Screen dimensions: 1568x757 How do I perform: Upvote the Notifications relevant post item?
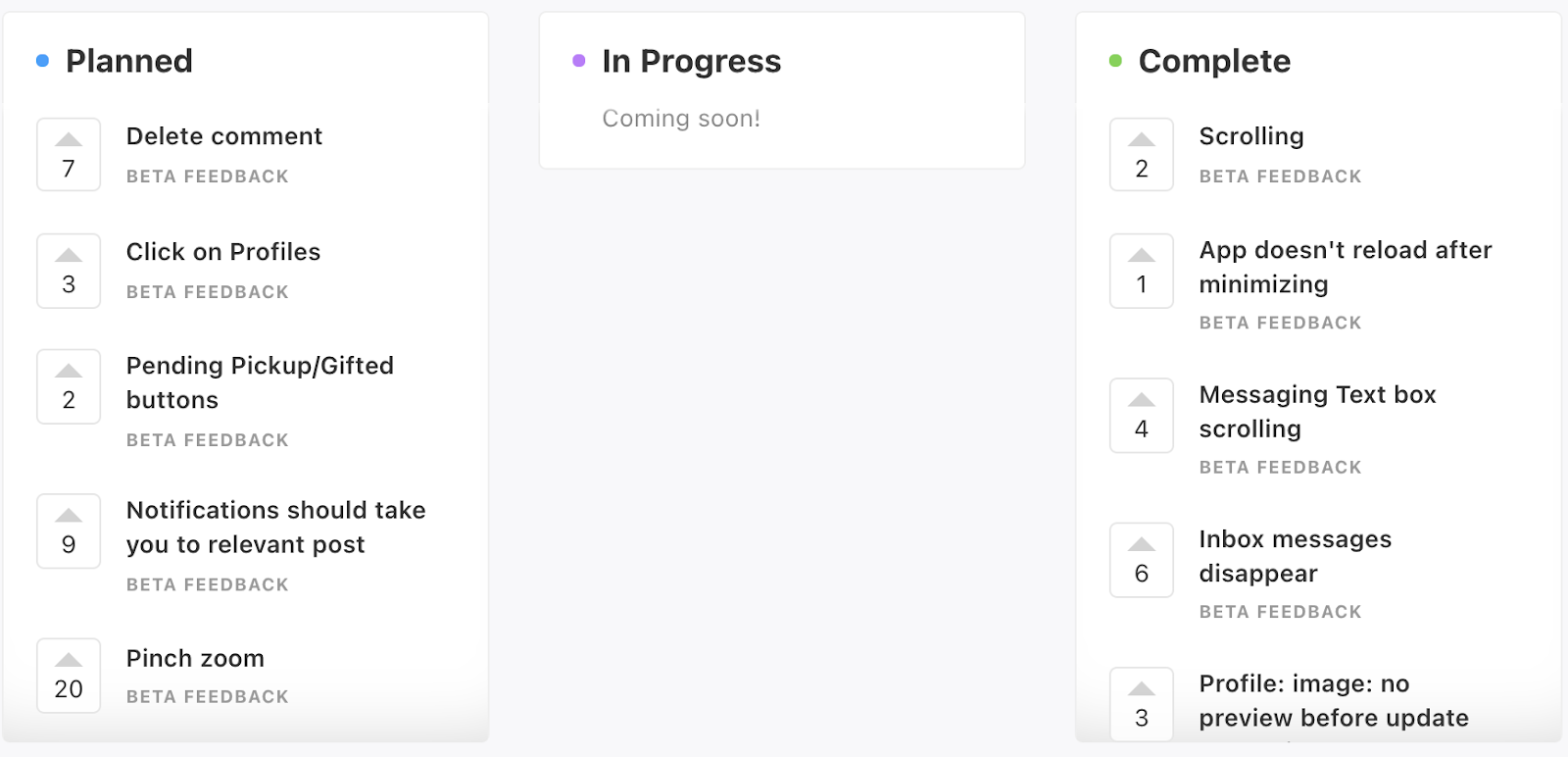[x=69, y=530]
